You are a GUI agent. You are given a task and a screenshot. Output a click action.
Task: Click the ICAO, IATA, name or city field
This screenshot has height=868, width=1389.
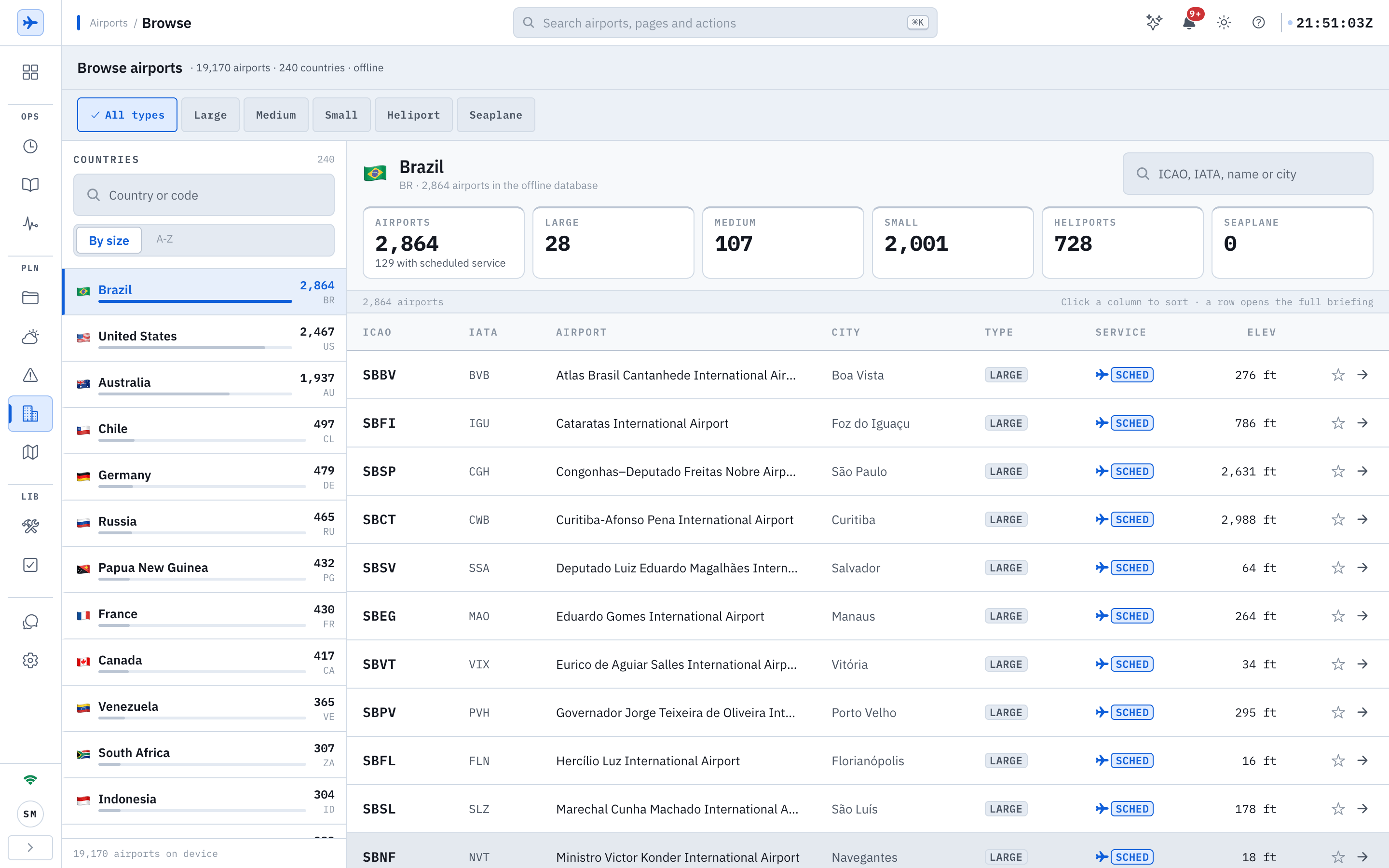click(1247, 174)
